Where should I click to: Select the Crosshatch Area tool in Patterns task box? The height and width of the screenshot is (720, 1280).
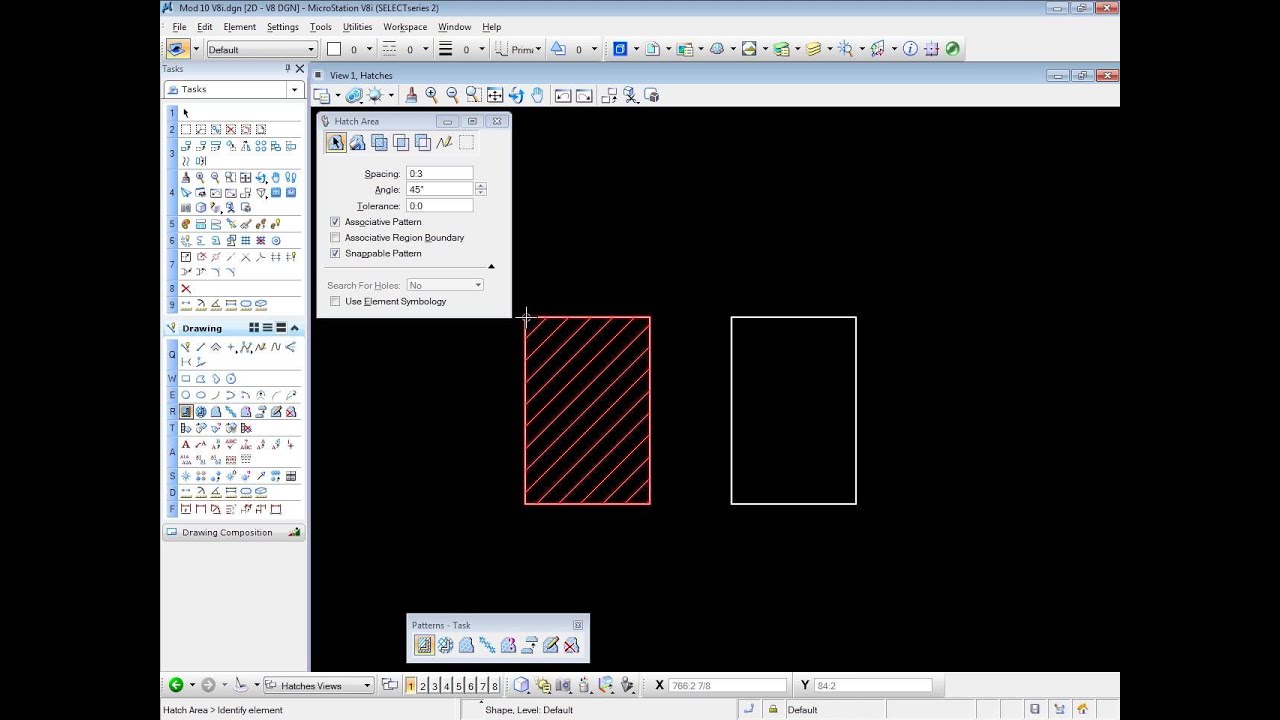pyautogui.click(x=445, y=646)
